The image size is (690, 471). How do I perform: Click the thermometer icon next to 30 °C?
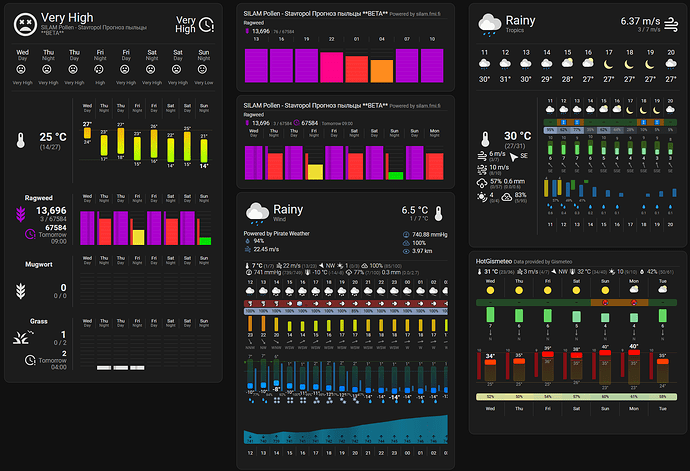pos(485,139)
